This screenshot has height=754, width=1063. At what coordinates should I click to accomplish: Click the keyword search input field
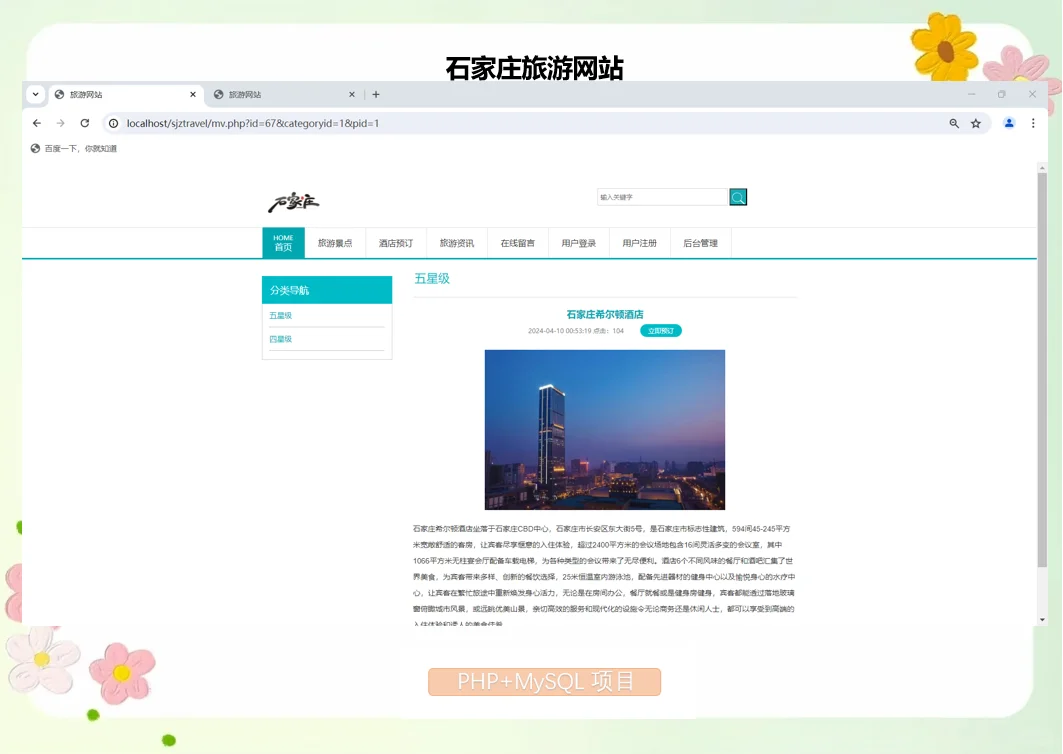(663, 197)
